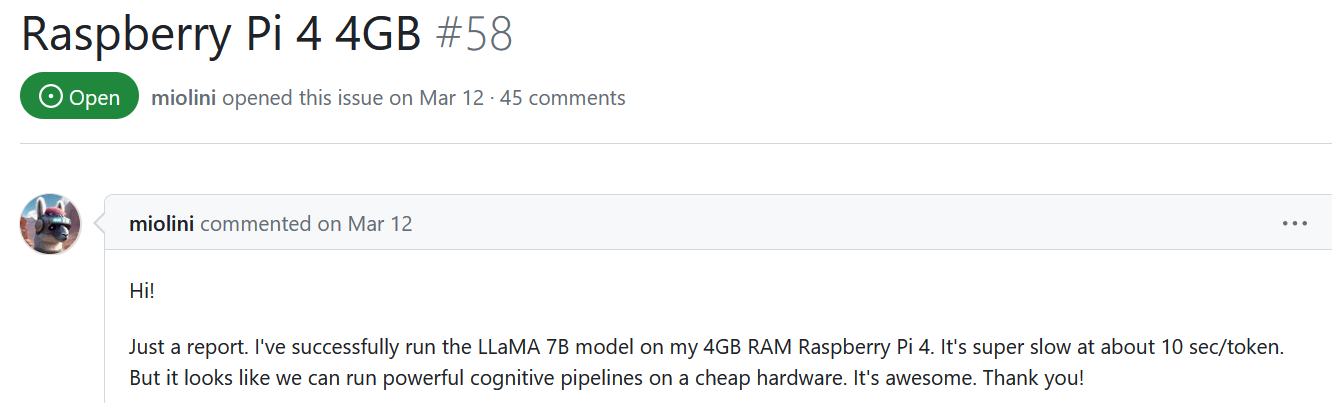Open miolini username link in comment header

162,224
